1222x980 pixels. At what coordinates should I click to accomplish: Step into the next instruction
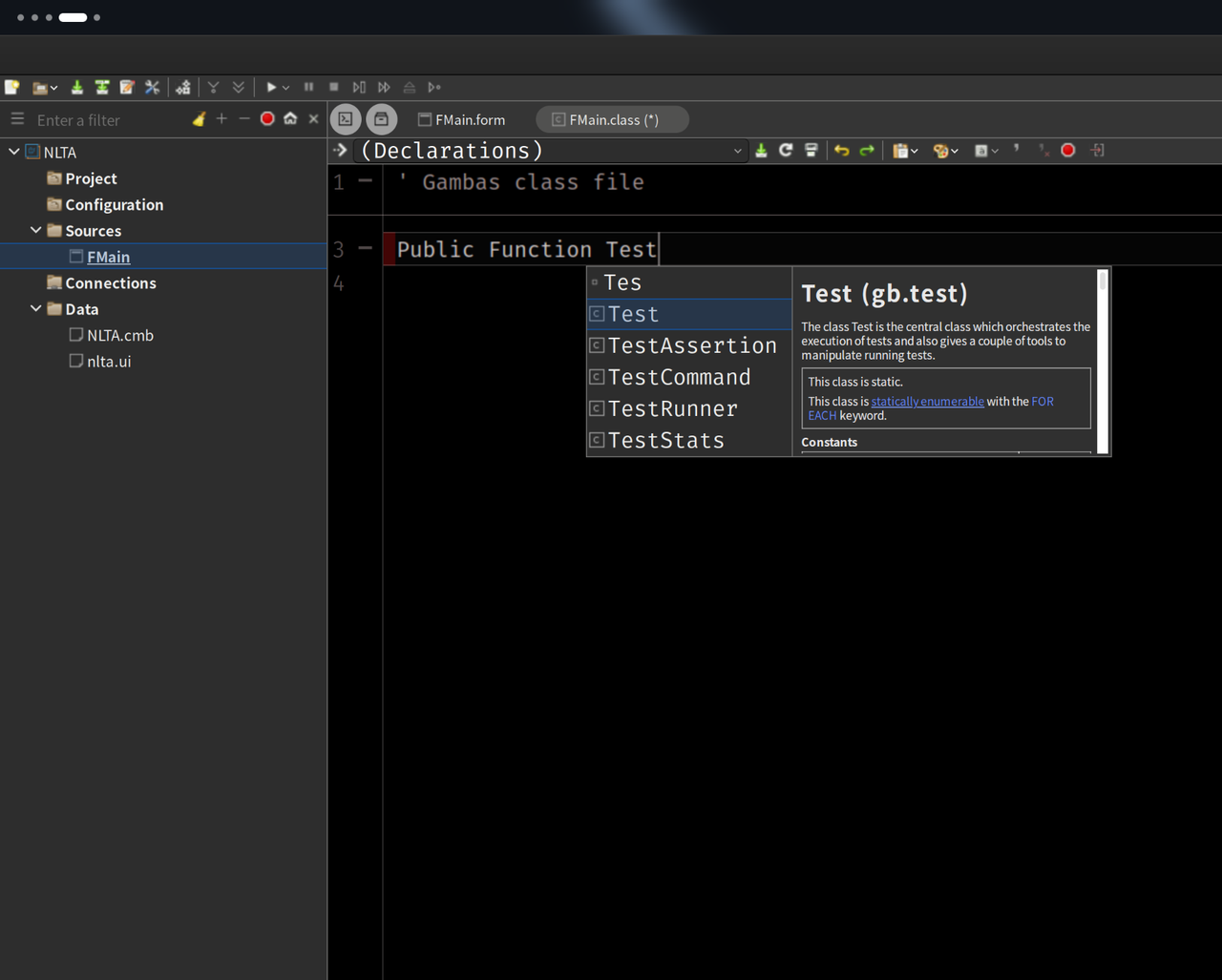360,87
